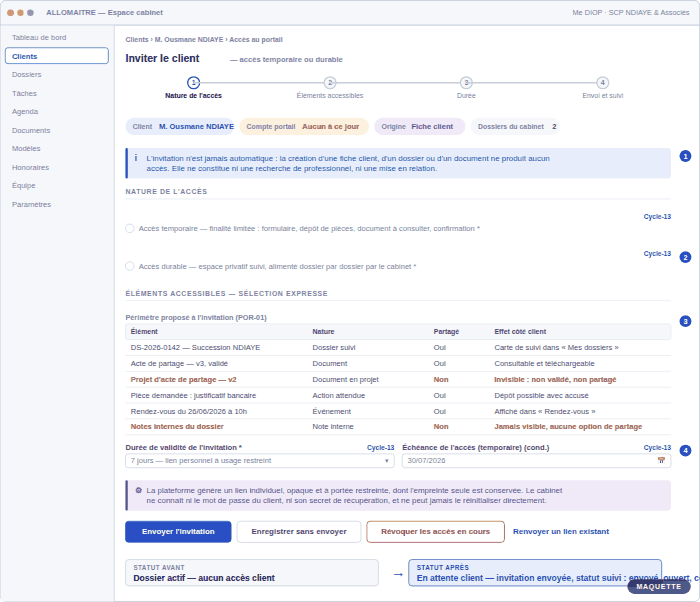Viewport: 700px width, 602px height.
Task: Click Cycle-13 tag above Accès durable
Action: pyautogui.click(x=657, y=254)
